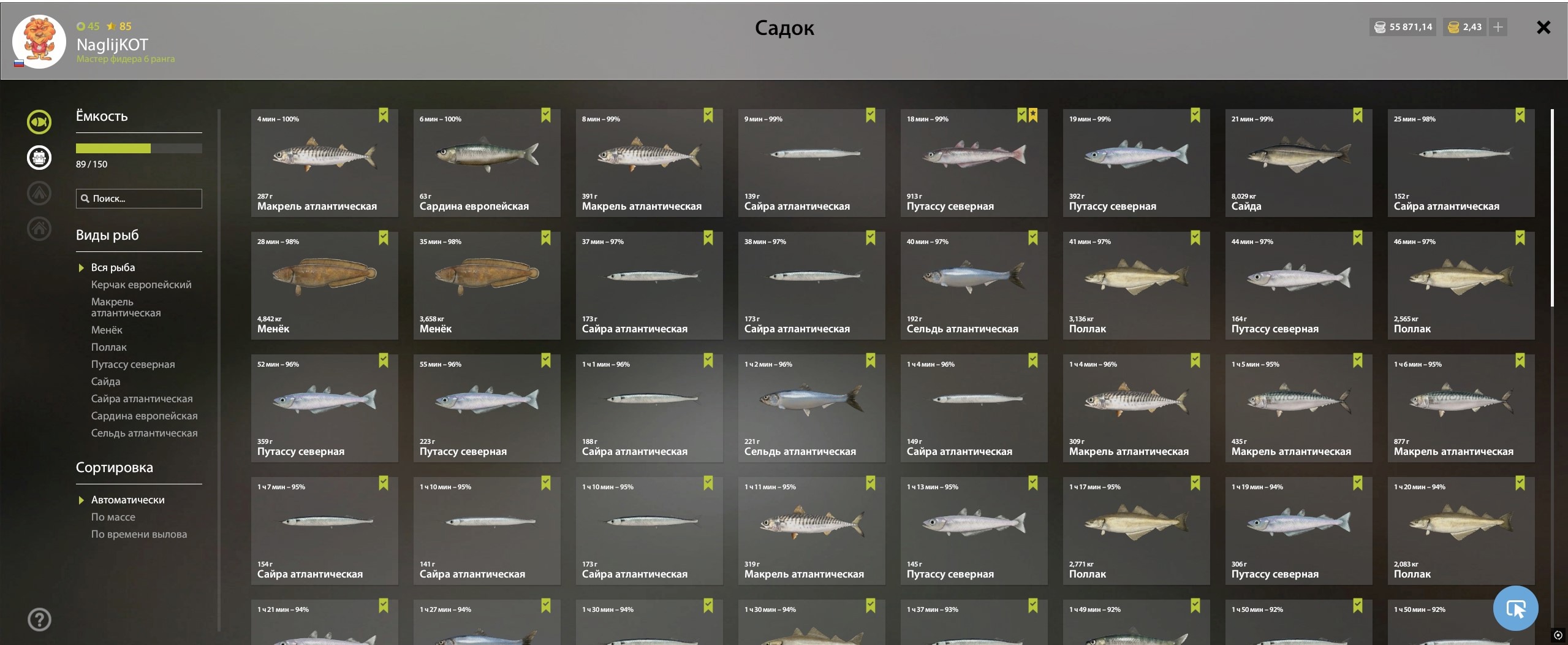Viewport: 1568px width, 645px height.
Task: Filter by Керчак европейский
Action: click(x=141, y=284)
